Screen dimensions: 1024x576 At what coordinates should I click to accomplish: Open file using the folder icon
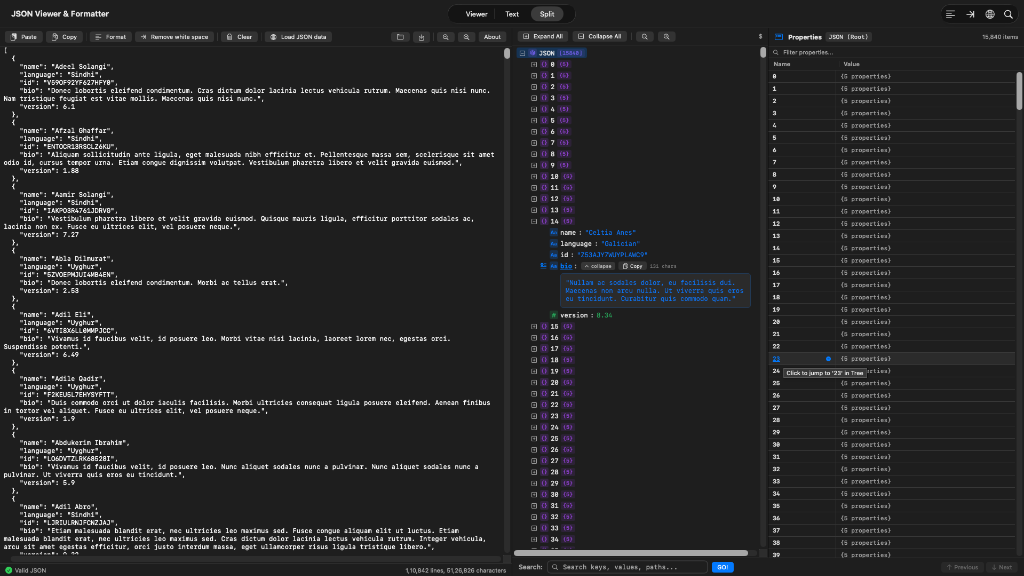400,37
